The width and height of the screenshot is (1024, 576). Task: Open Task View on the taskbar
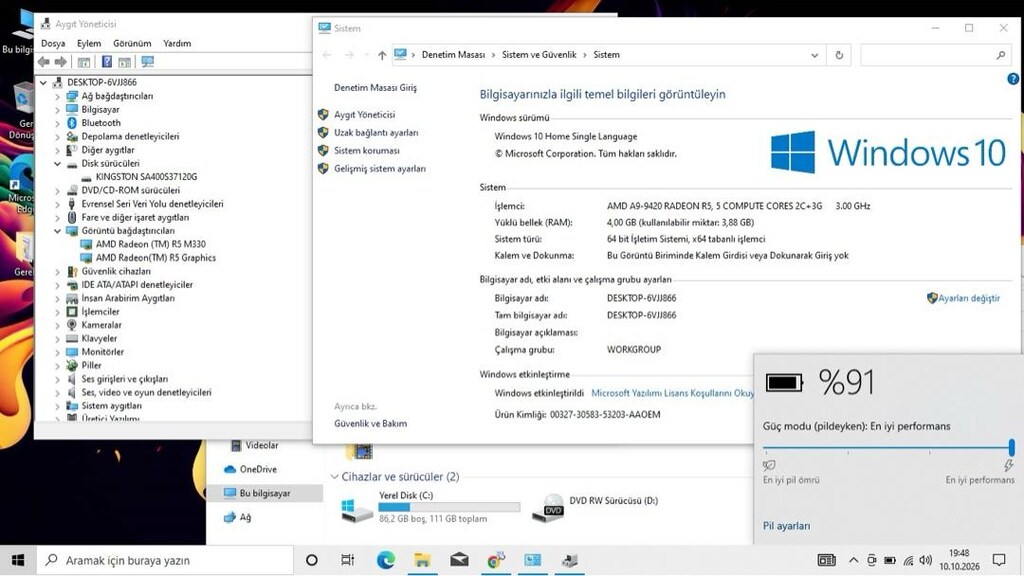point(347,560)
